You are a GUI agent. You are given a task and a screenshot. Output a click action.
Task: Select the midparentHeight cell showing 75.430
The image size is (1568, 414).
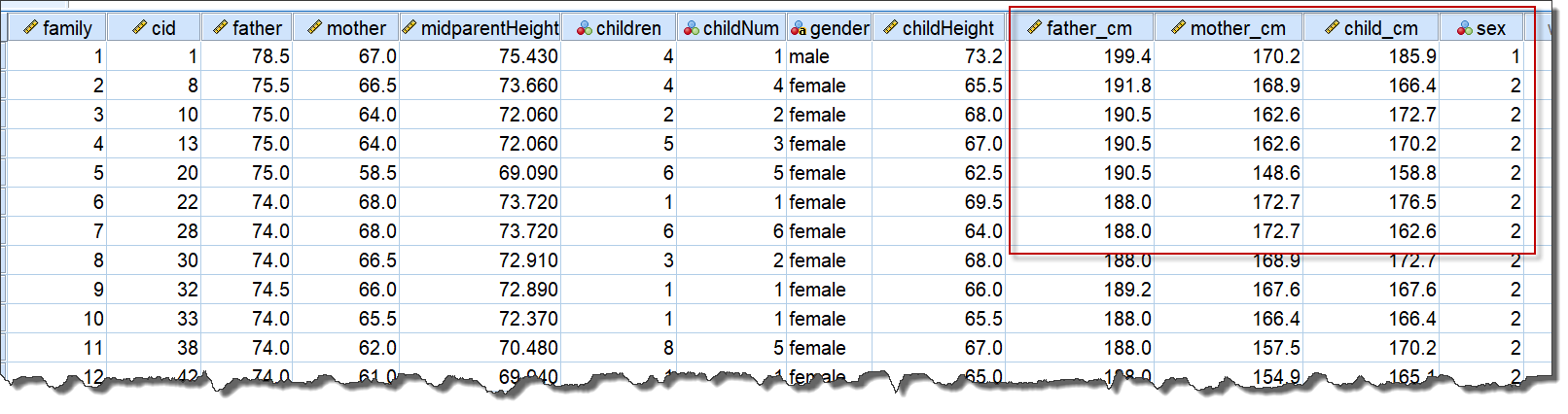[480, 56]
